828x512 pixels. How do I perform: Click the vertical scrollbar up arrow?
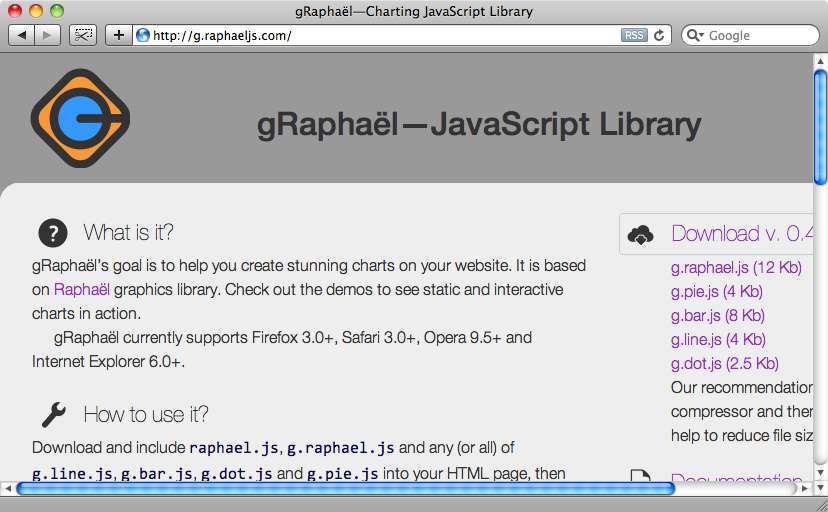[820, 60]
